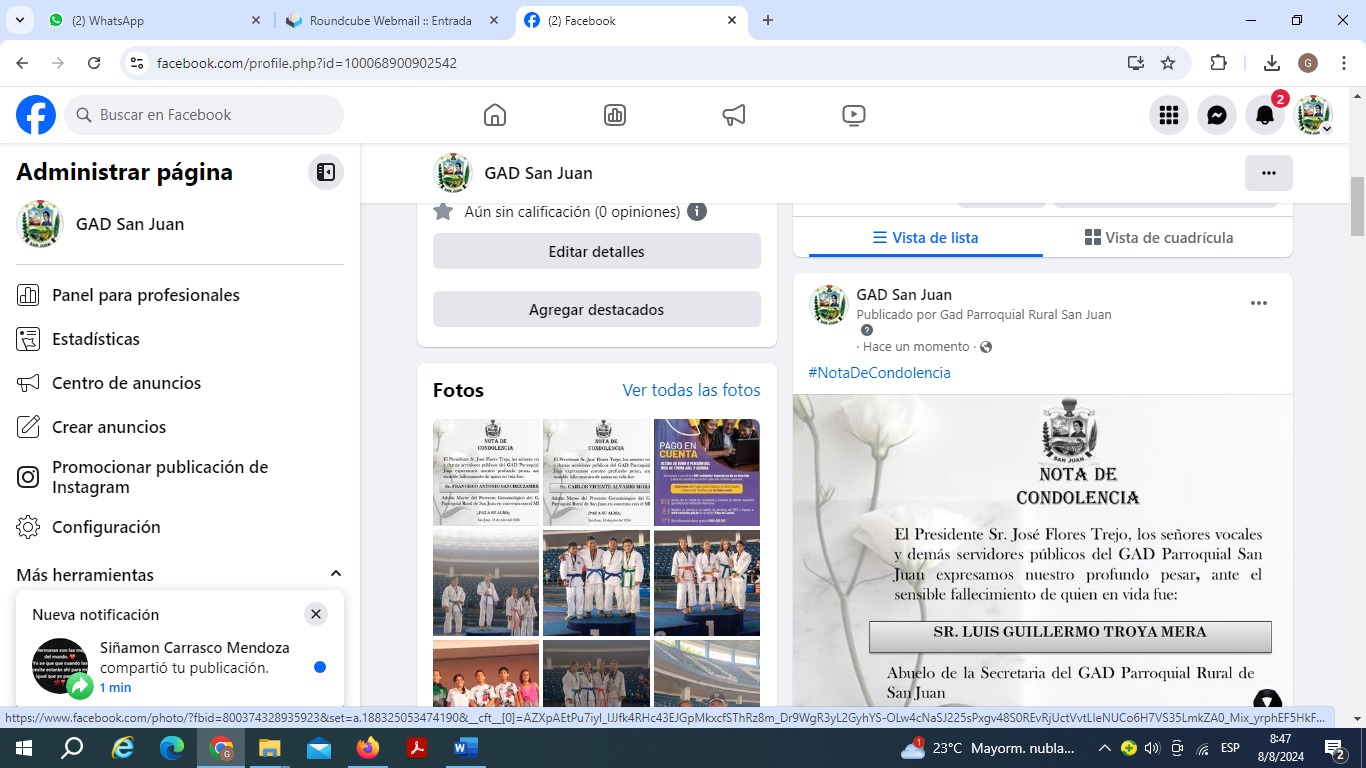Open Firefox from the taskbar
This screenshot has width=1366, height=768.
click(x=368, y=748)
